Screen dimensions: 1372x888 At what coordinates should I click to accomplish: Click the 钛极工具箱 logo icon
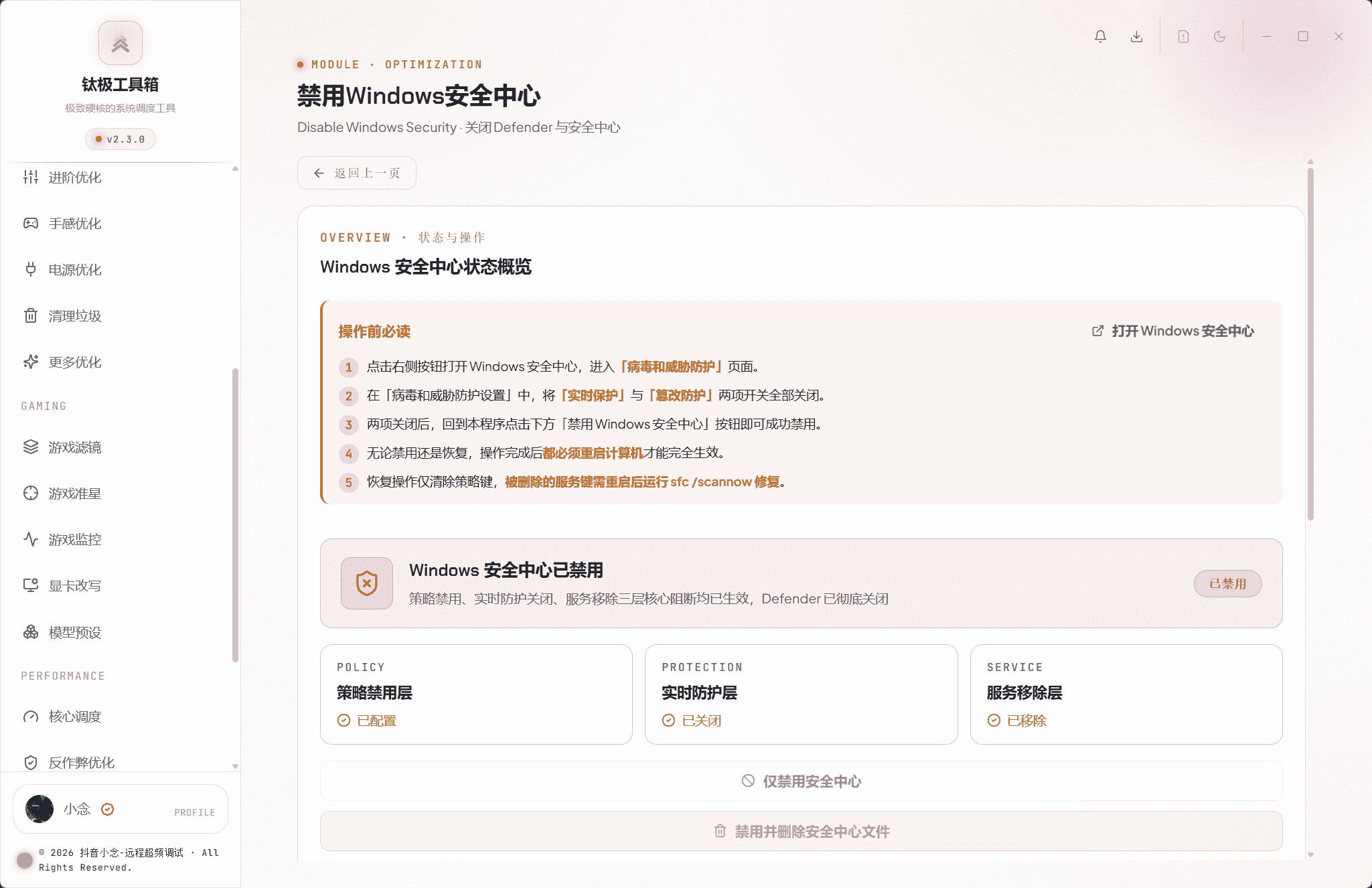(x=121, y=44)
